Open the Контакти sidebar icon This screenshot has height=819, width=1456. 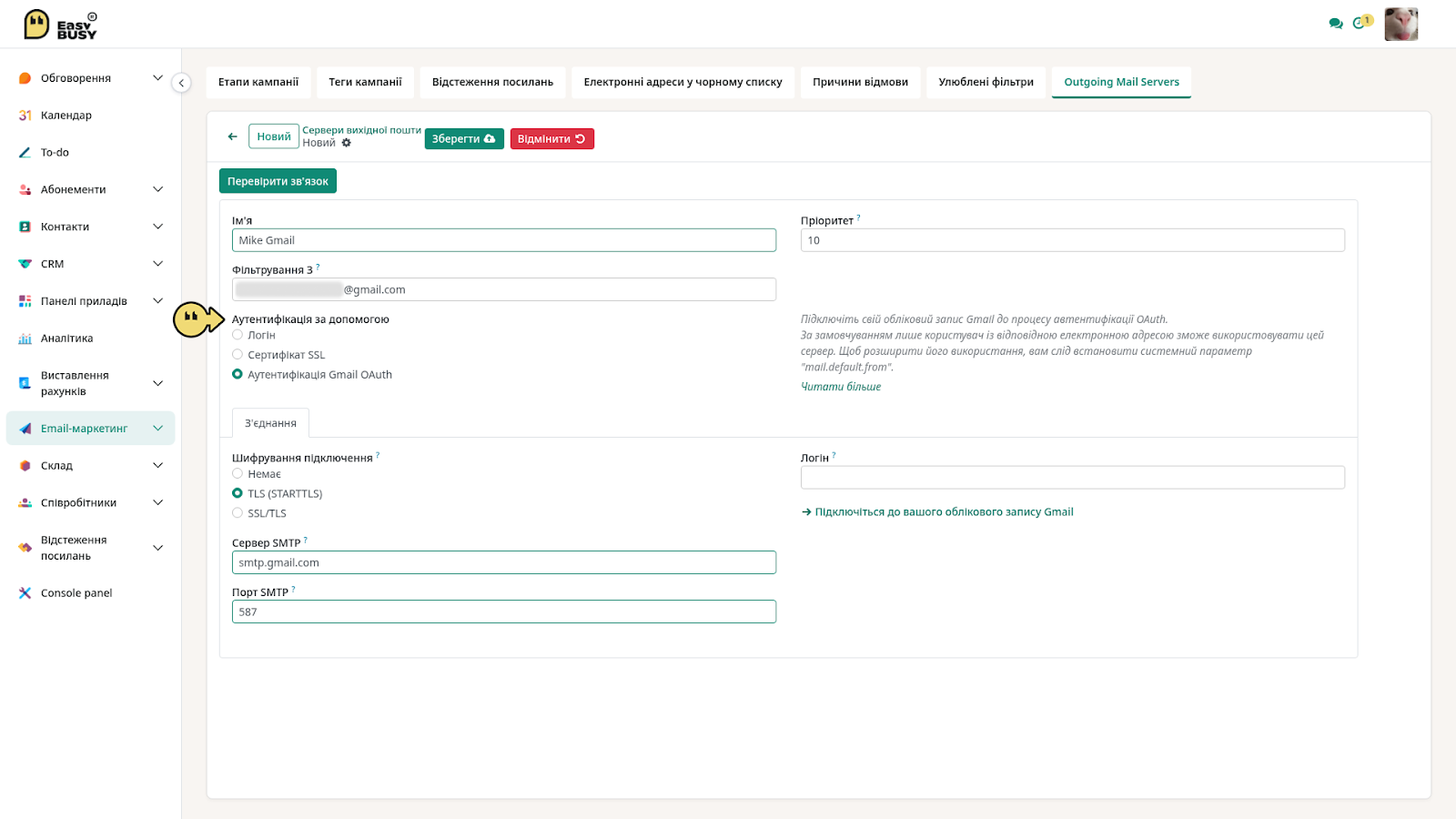(25, 227)
